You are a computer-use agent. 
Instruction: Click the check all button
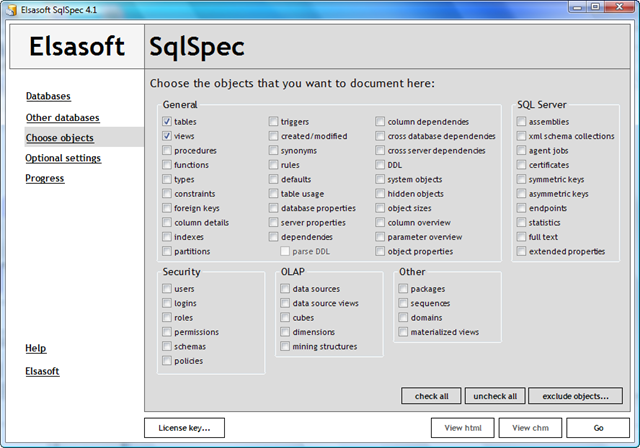click(x=431, y=396)
